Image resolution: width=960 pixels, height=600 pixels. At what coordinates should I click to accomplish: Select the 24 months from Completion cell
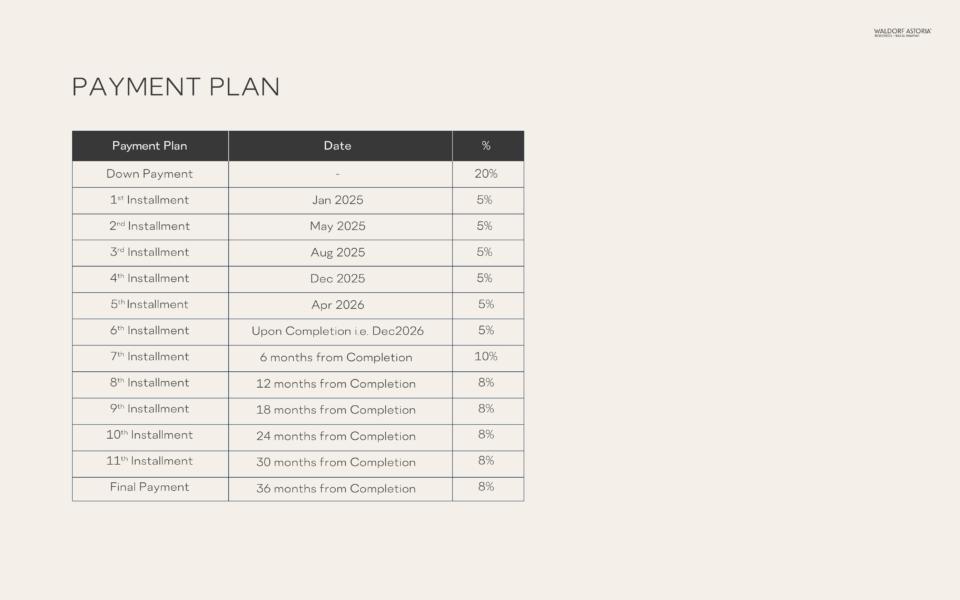pyautogui.click(x=336, y=436)
